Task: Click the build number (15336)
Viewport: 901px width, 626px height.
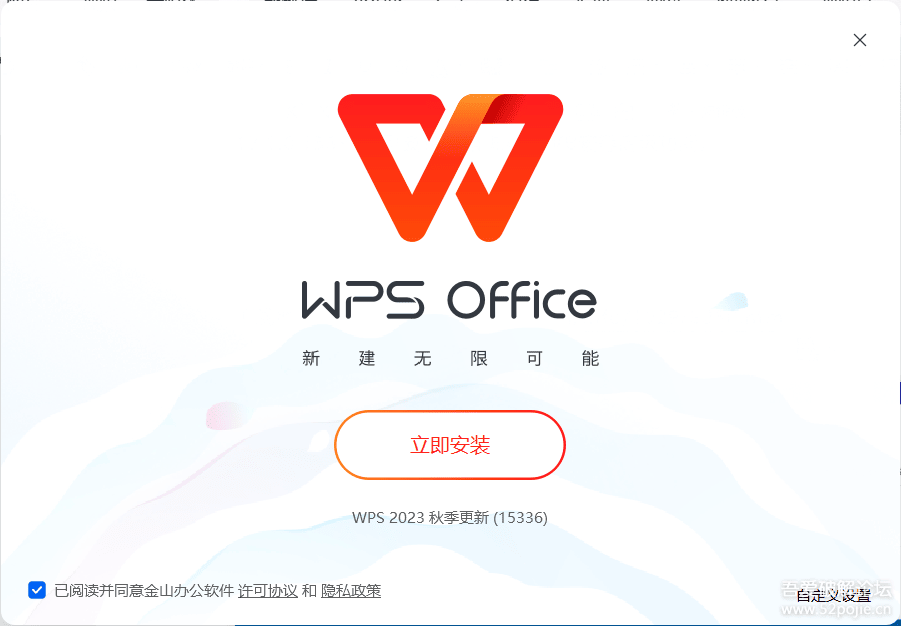Action: pyautogui.click(x=520, y=518)
